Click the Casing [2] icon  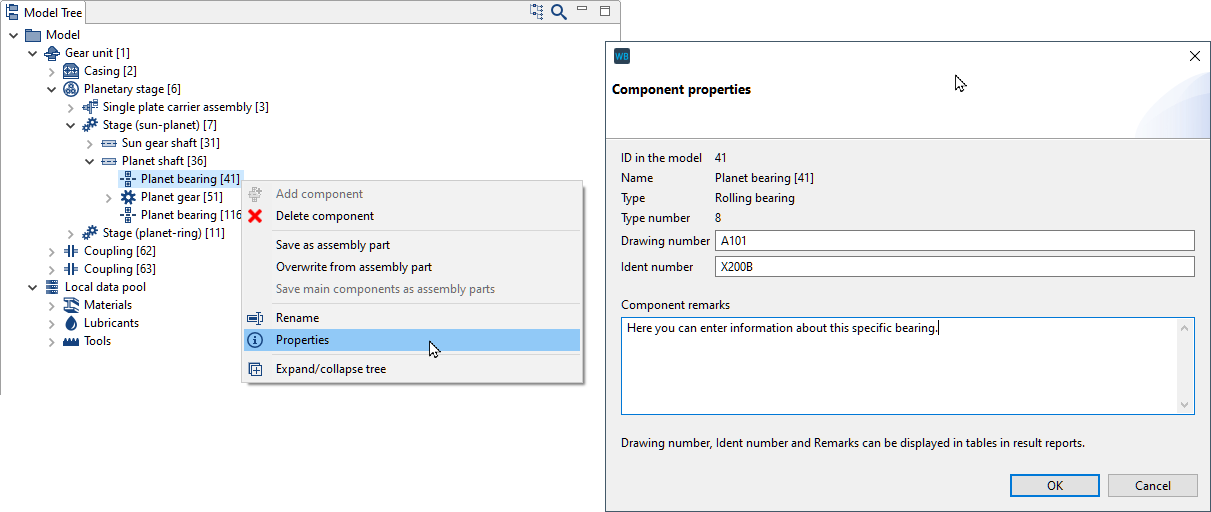click(71, 71)
